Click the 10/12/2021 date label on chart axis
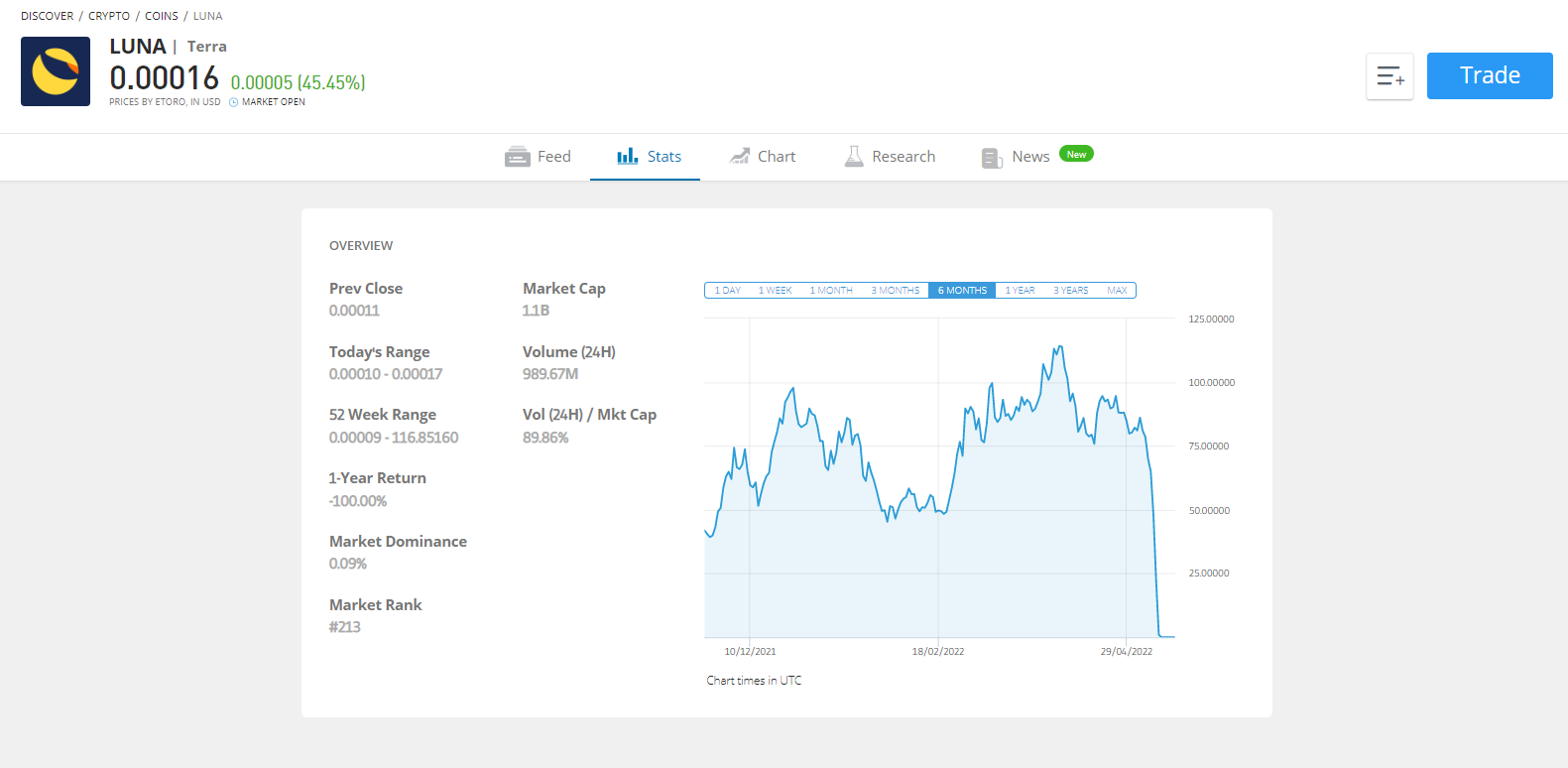 click(750, 652)
